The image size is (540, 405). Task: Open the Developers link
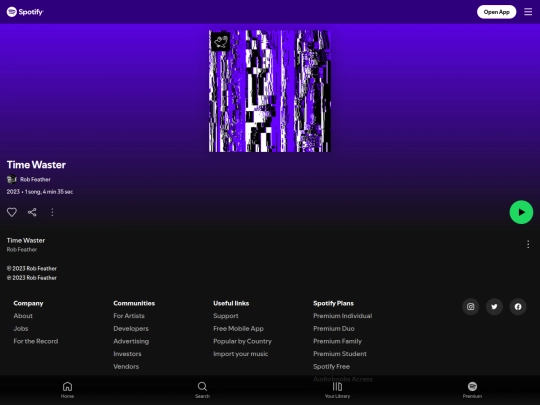[131, 329]
